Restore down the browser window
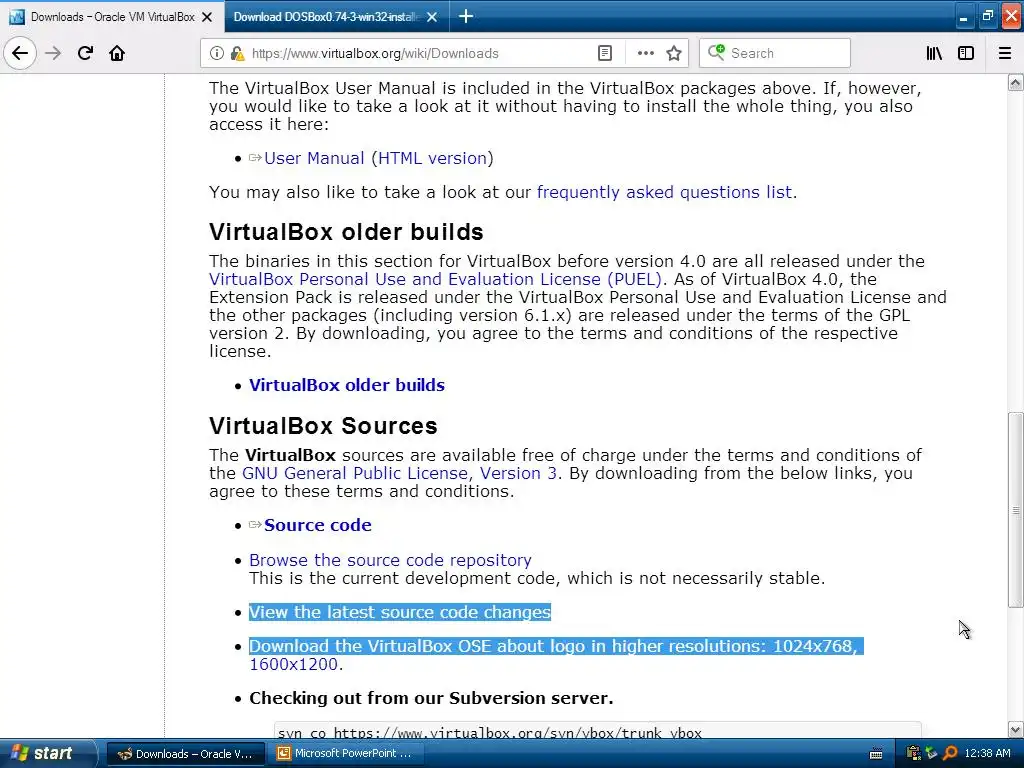 pos(987,16)
